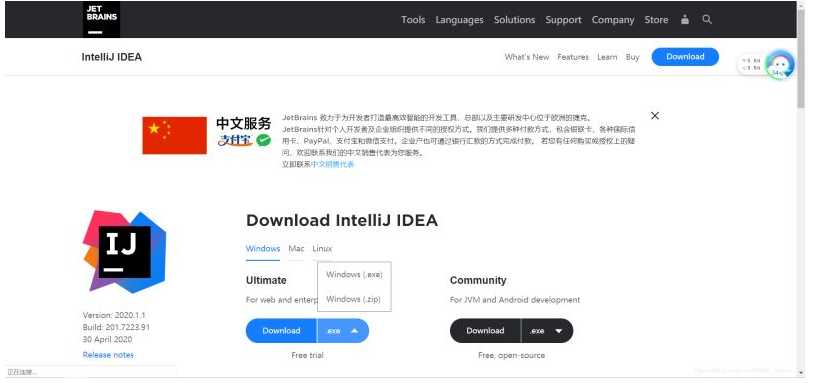Click the IntelliJ IDEA IJ logo

(124, 251)
